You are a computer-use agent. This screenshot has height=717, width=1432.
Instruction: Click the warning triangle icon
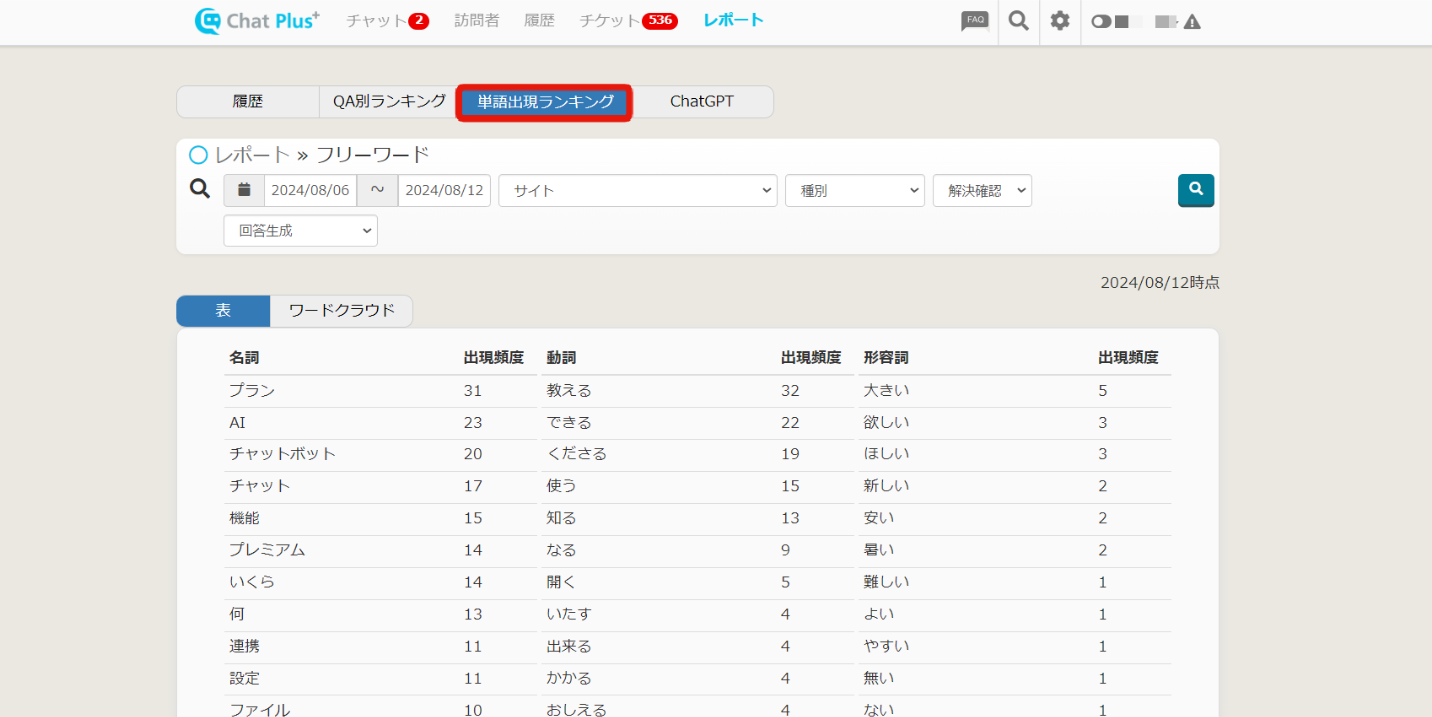(x=1192, y=22)
